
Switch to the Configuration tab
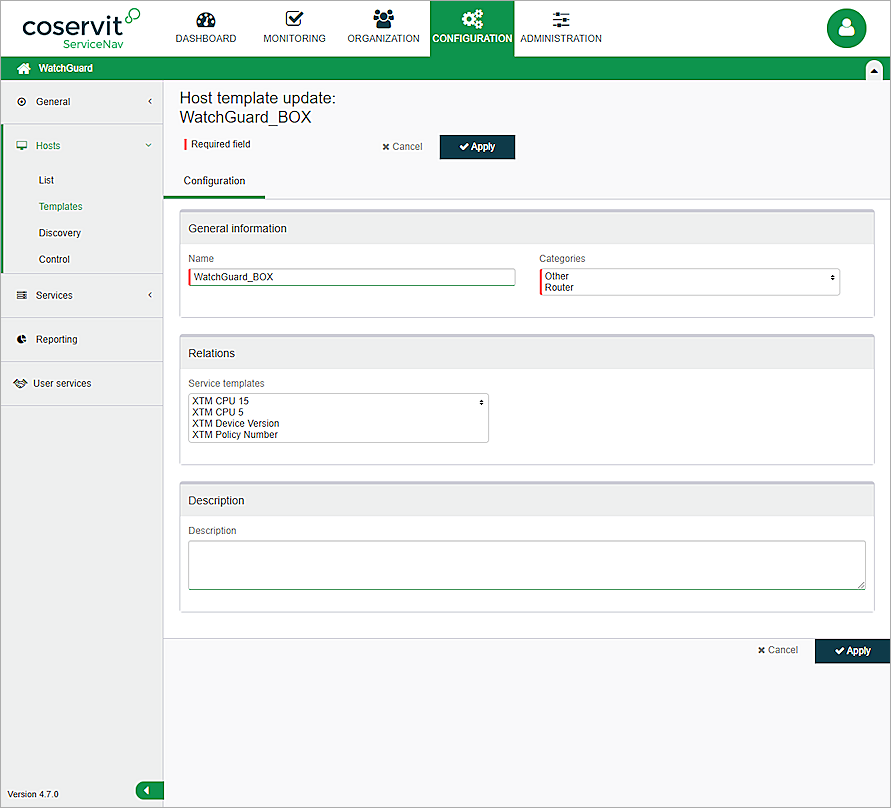click(213, 181)
